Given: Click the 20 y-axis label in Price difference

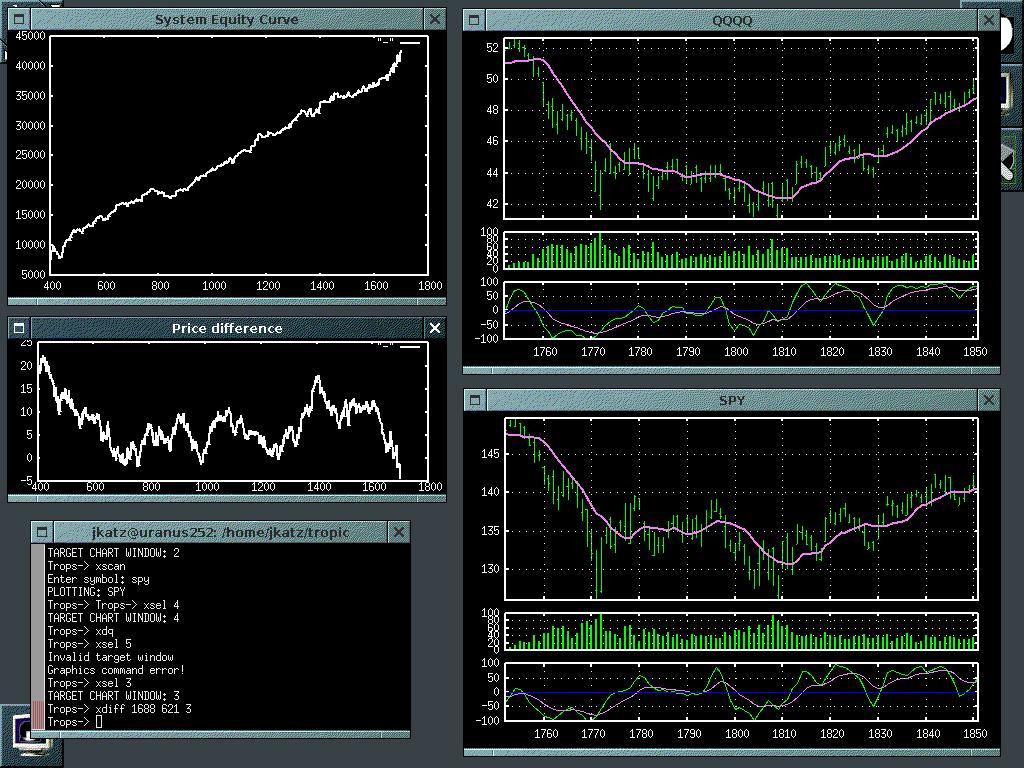Looking at the screenshot, I should [x=26, y=366].
